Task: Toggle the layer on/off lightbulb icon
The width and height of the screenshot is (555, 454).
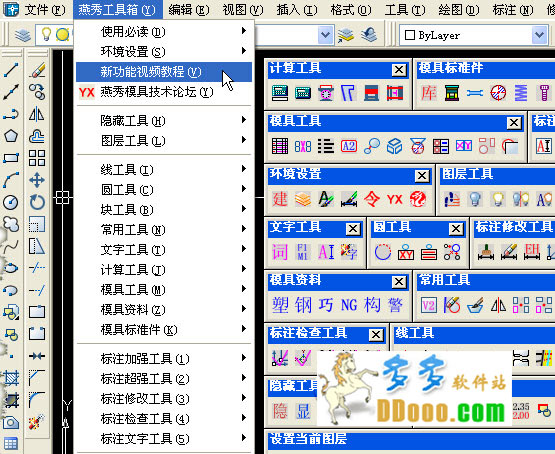Action: (x=46, y=34)
